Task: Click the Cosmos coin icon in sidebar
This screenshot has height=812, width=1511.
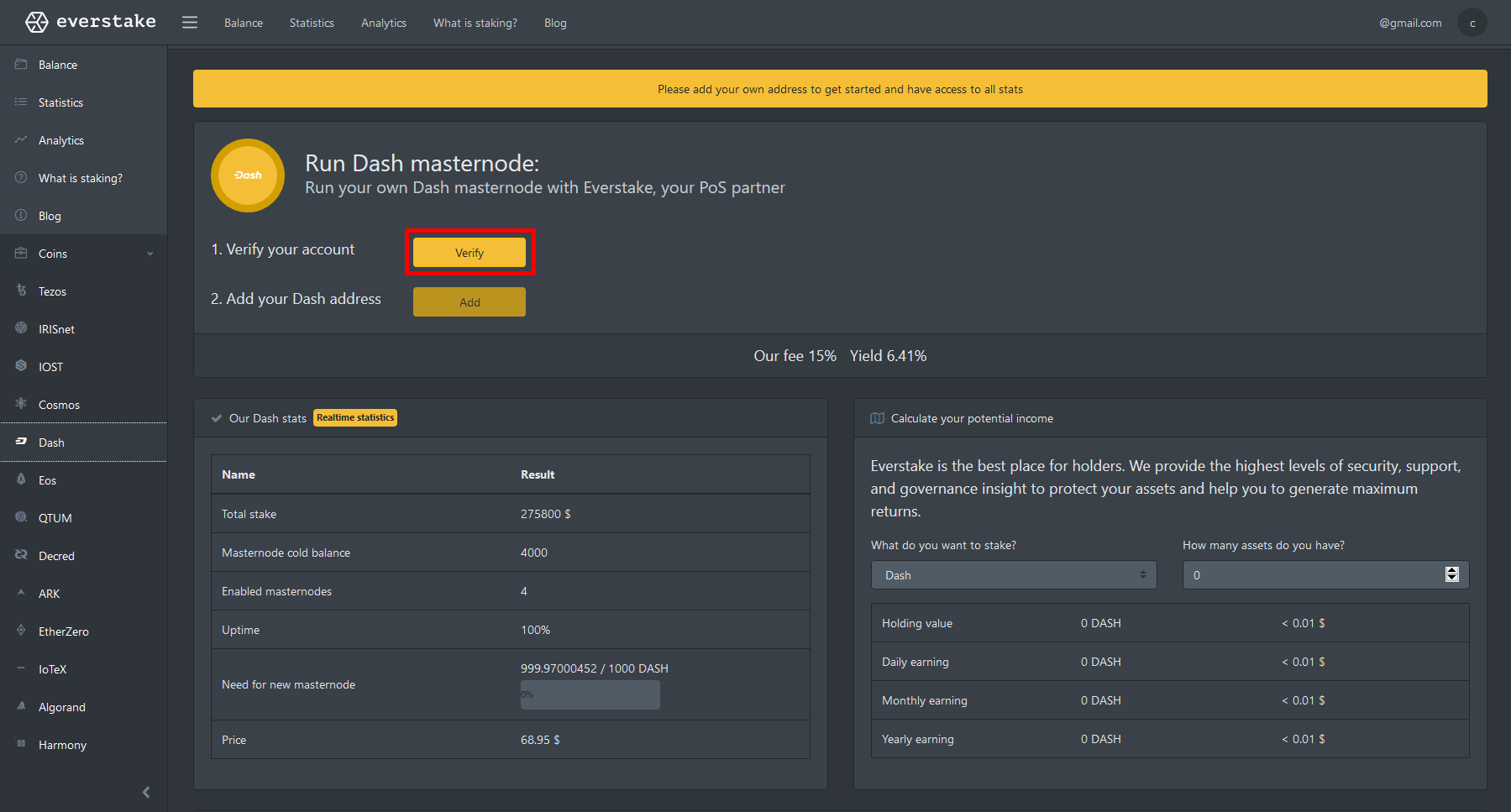Action: (21, 404)
